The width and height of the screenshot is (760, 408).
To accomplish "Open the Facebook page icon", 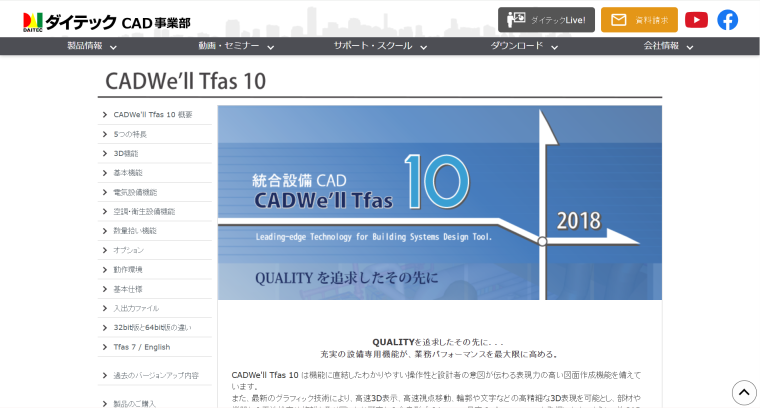I will tap(727, 20).
